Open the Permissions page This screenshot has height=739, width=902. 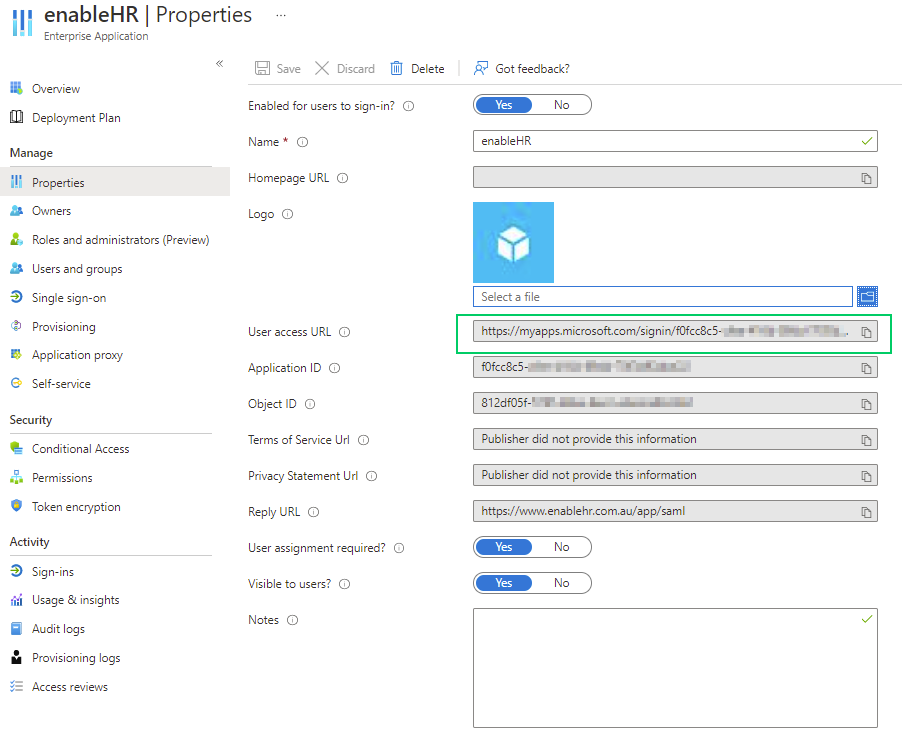coord(62,477)
